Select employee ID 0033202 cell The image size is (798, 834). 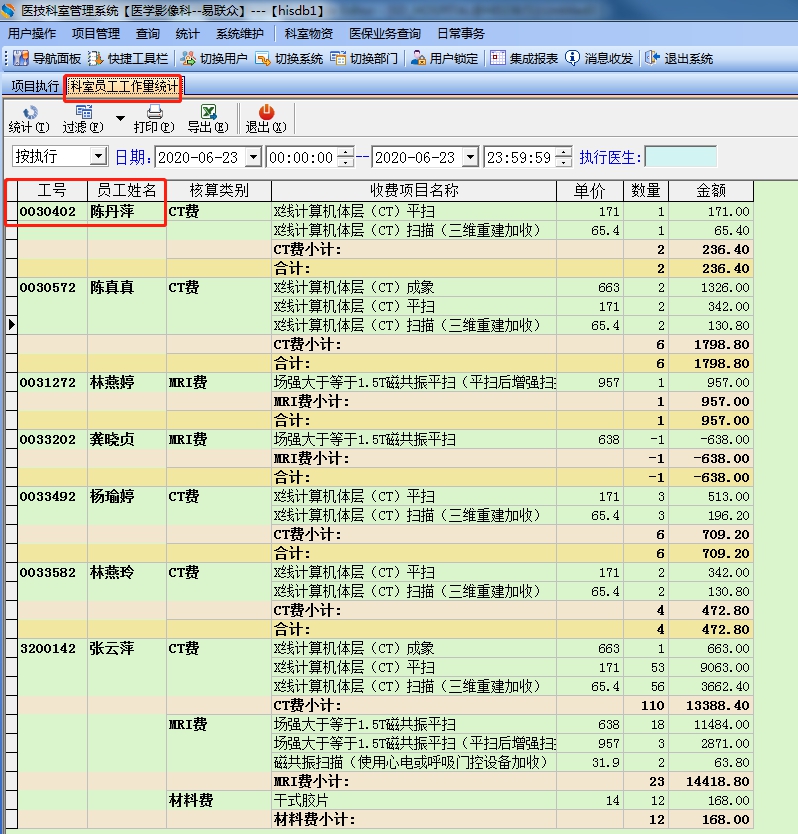(52, 440)
